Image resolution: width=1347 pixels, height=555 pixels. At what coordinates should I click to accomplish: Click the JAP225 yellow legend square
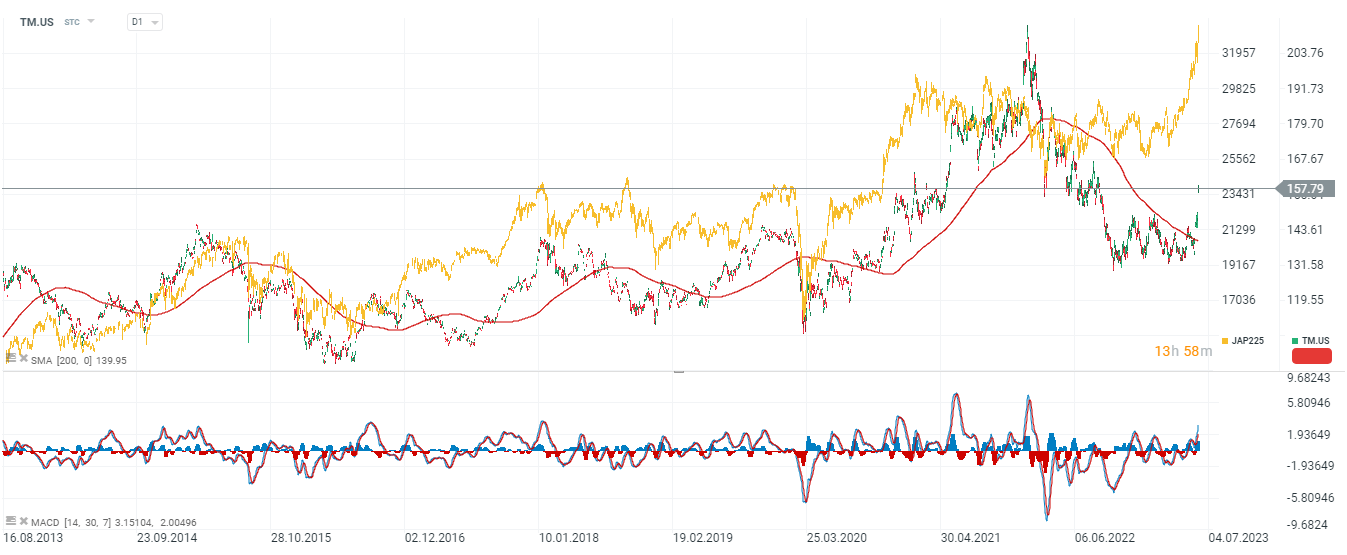tap(1224, 341)
